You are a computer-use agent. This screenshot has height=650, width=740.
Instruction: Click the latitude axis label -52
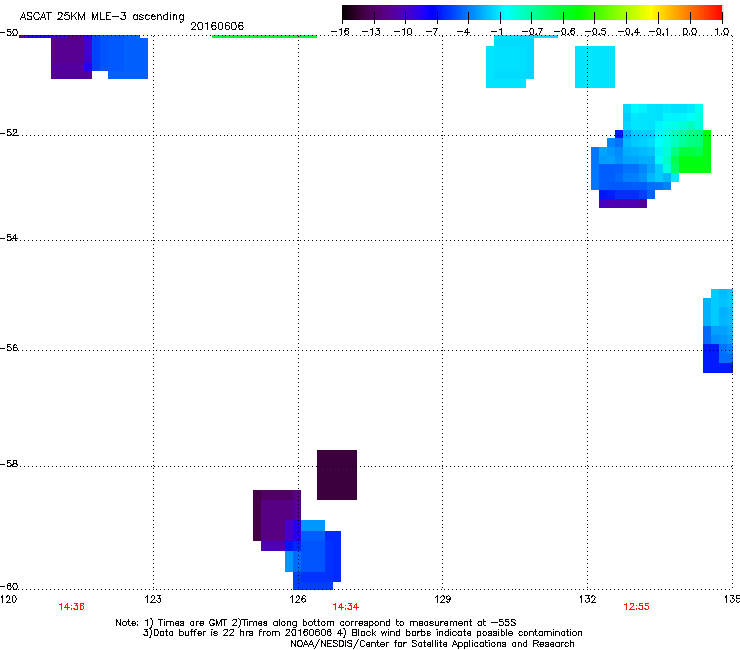9,133
